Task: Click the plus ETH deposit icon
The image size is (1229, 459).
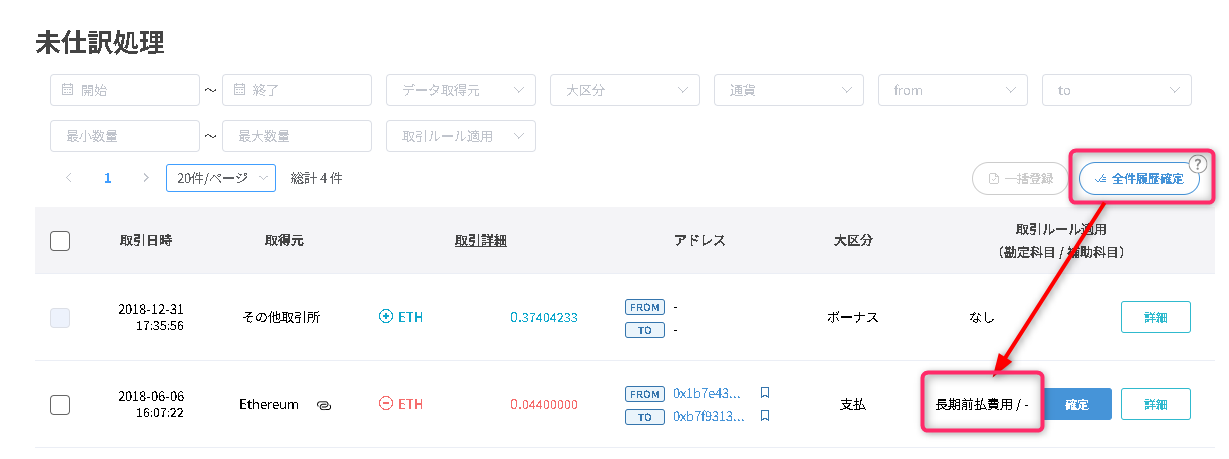Action: click(x=386, y=317)
